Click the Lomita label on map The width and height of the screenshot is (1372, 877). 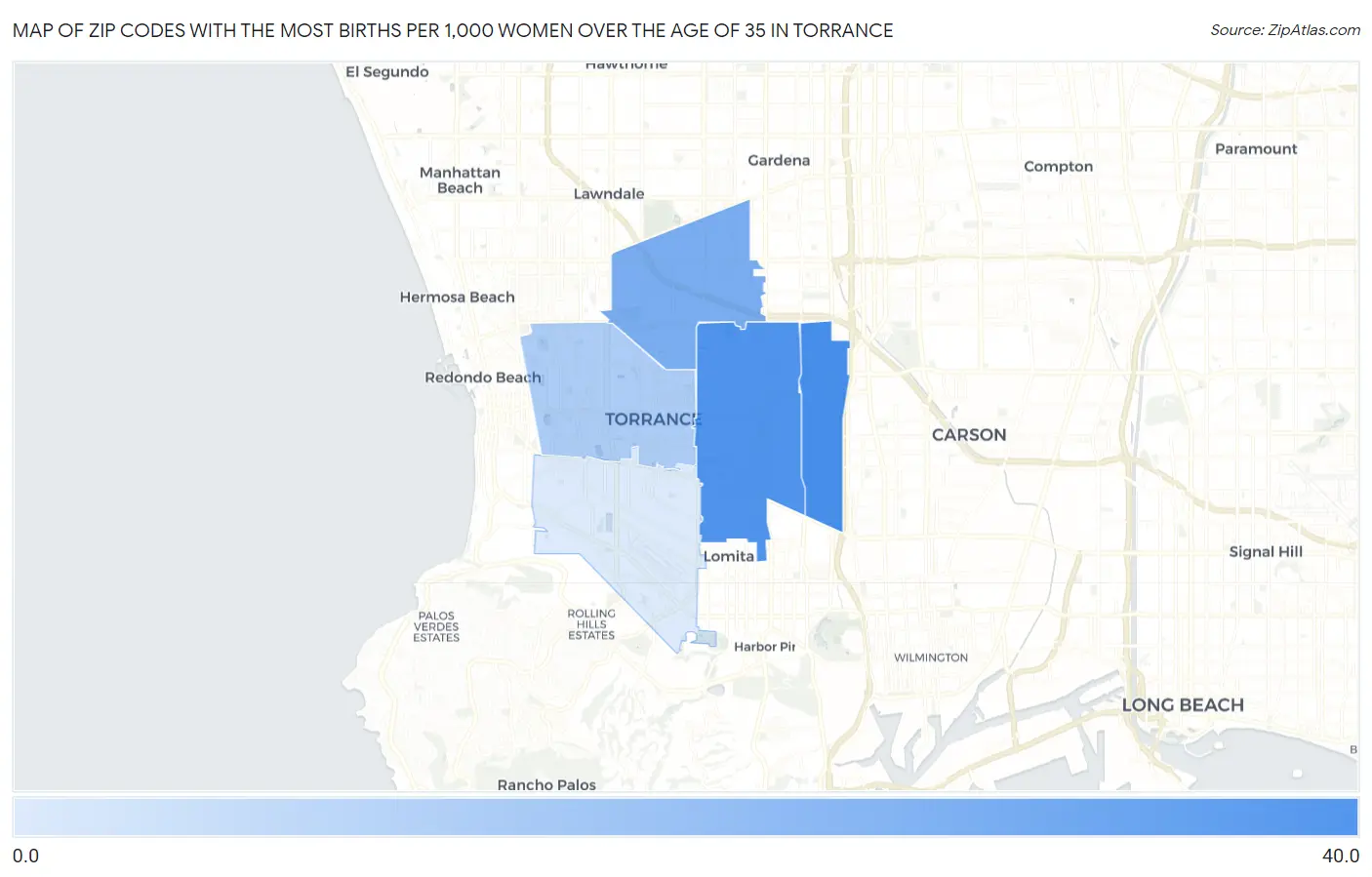point(729,556)
